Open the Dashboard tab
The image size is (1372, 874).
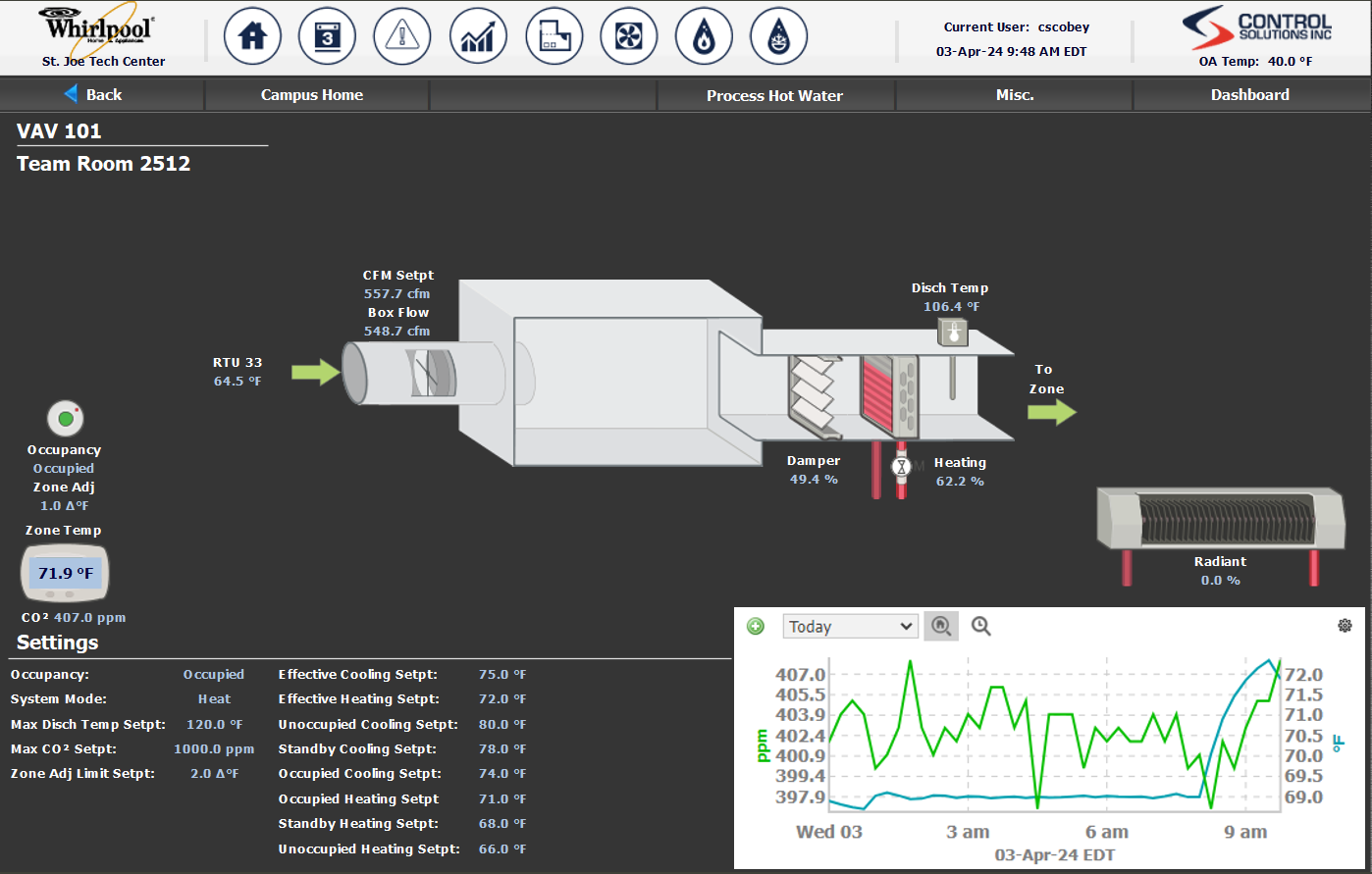tap(1250, 95)
